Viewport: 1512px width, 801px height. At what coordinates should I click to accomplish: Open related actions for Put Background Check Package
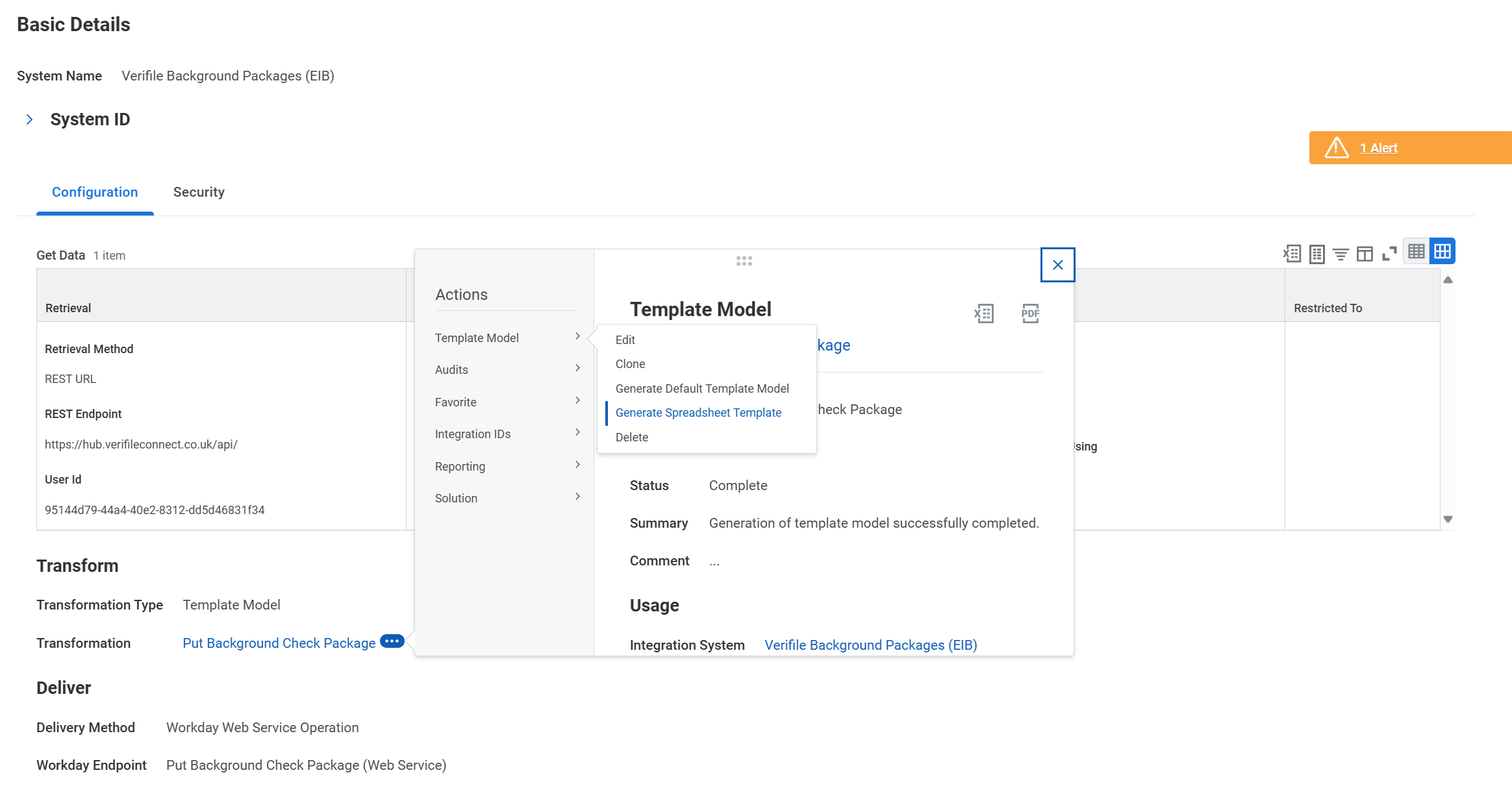392,641
